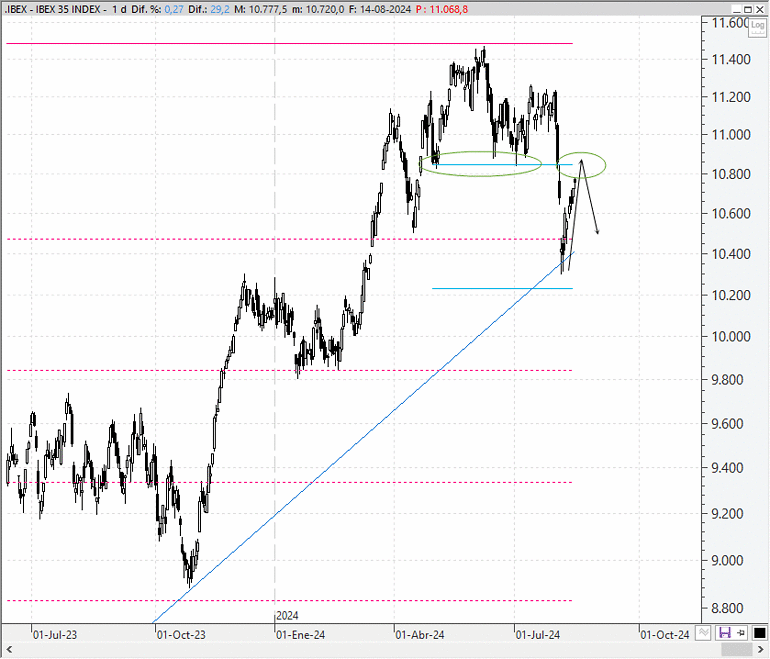The height and width of the screenshot is (659, 770).
Task: Click the maximum value M: 10.777,5
Action: [261, 9]
